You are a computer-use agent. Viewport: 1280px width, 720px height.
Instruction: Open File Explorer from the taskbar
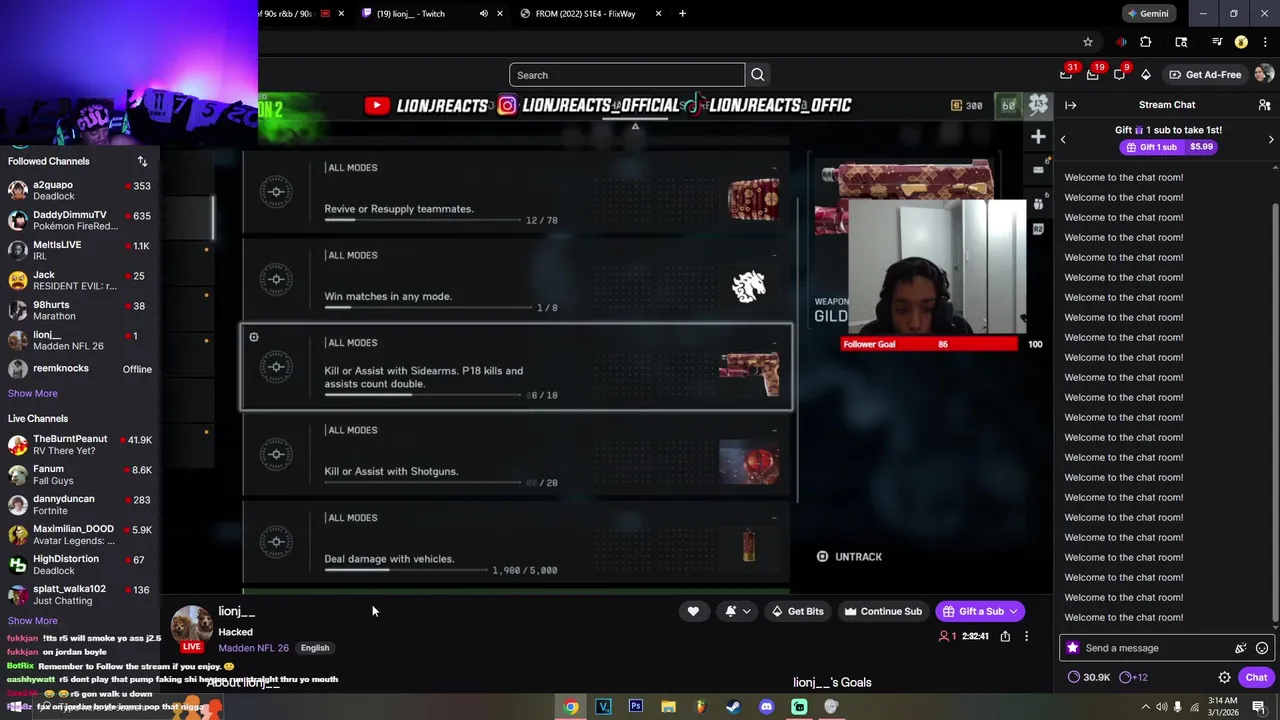click(x=668, y=707)
